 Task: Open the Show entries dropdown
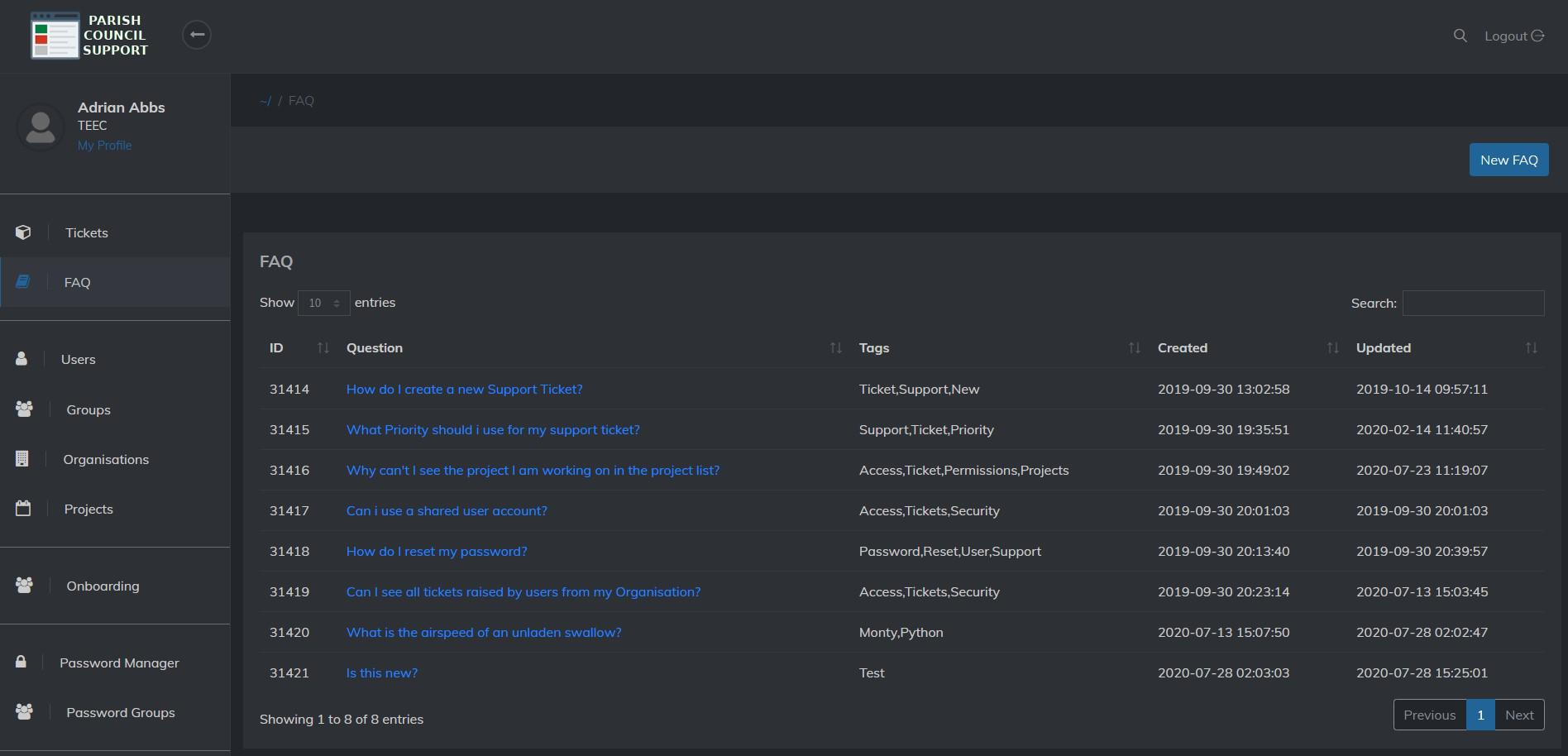pos(323,303)
